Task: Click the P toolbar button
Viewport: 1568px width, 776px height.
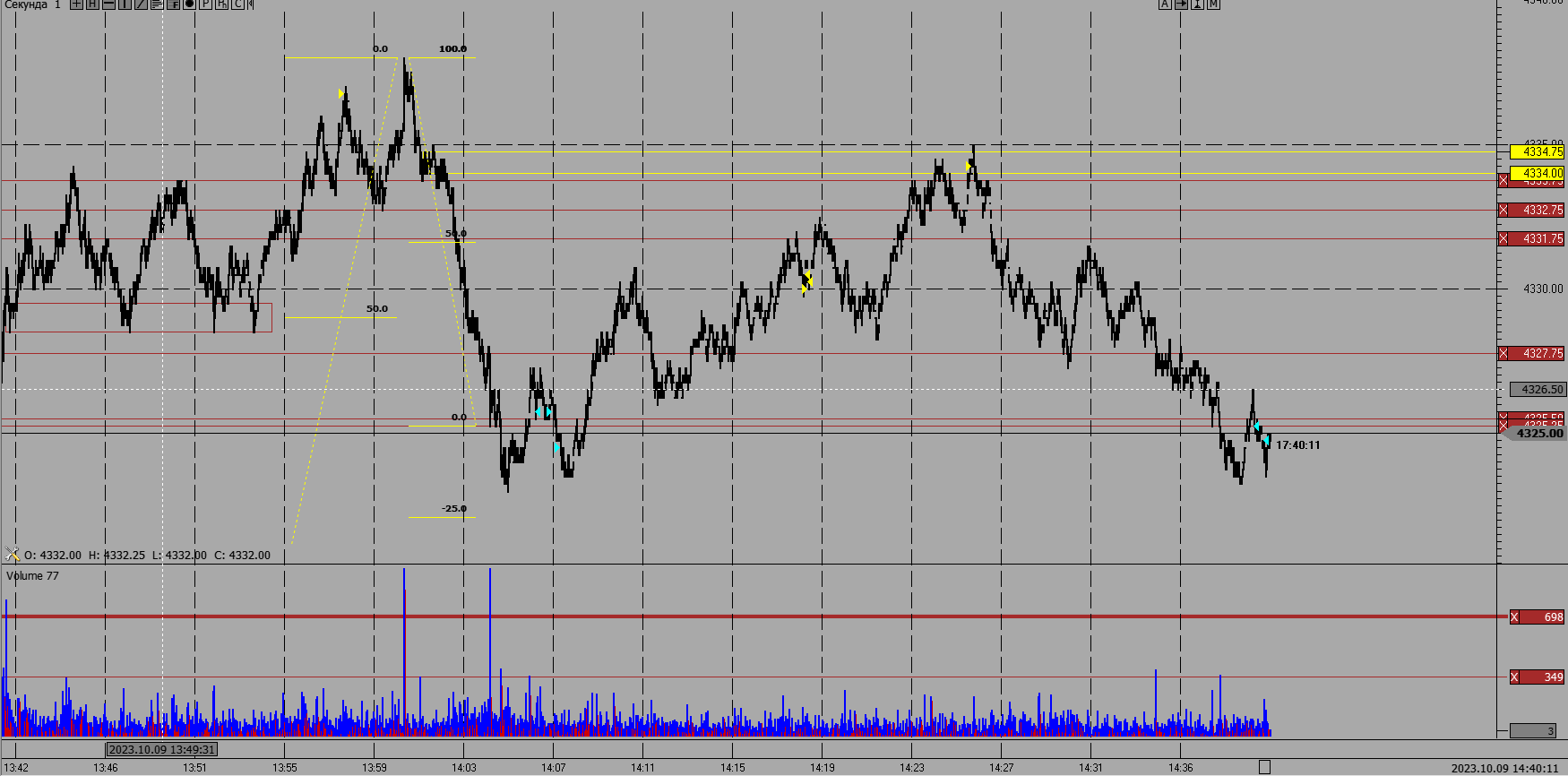Action: coord(205,4)
